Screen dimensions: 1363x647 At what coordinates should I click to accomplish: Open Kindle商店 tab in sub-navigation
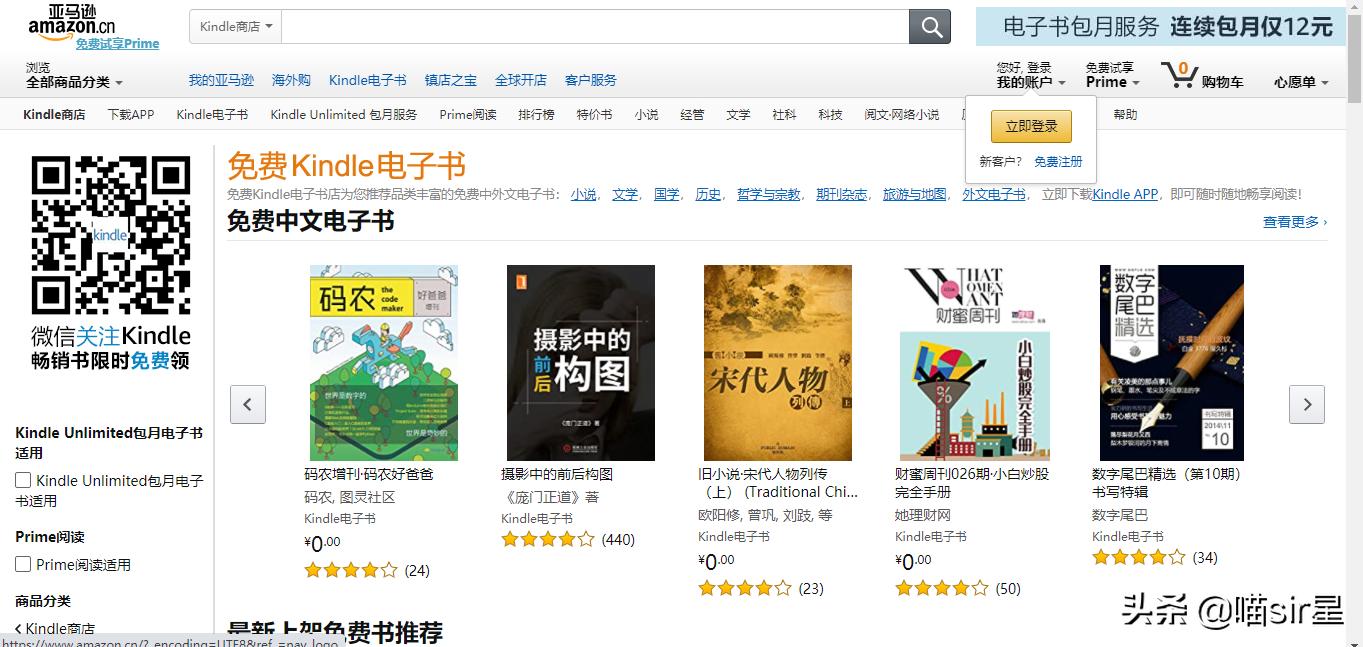[54, 114]
